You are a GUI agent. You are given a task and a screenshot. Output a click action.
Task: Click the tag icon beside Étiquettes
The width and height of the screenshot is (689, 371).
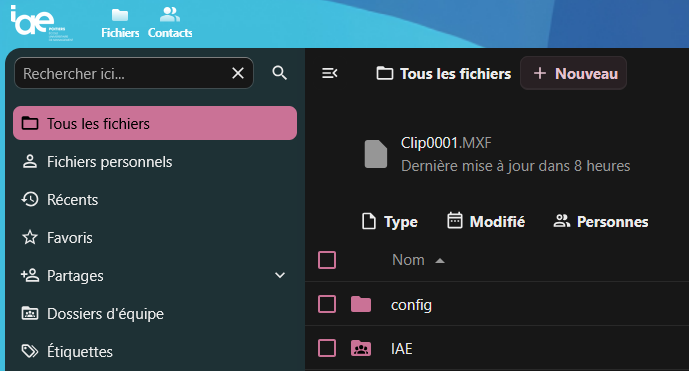point(30,351)
